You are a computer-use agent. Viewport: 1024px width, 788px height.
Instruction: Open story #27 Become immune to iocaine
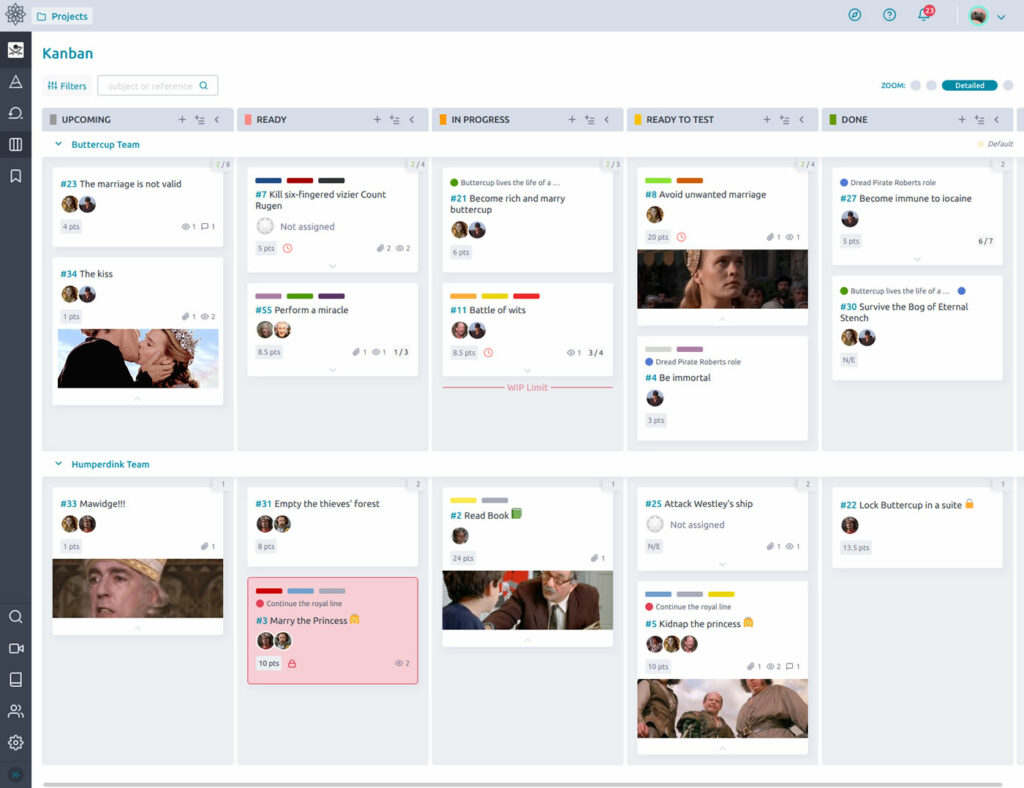coord(906,198)
